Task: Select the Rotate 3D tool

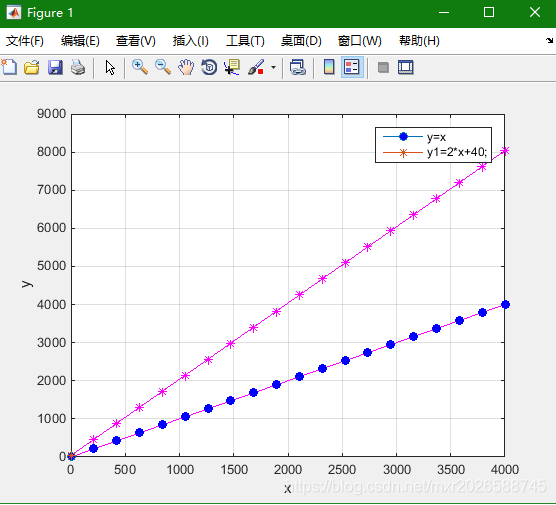Action: [209, 67]
